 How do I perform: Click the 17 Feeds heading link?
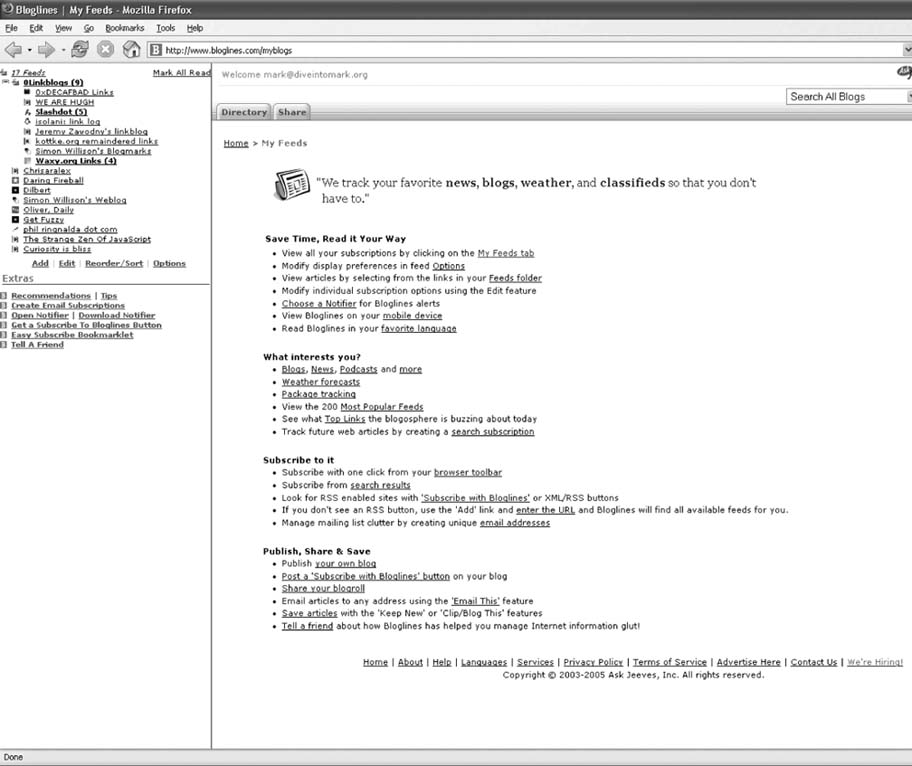[28, 73]
